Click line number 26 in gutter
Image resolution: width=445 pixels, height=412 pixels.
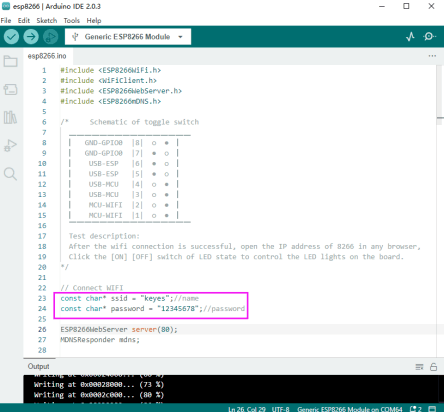42,329
